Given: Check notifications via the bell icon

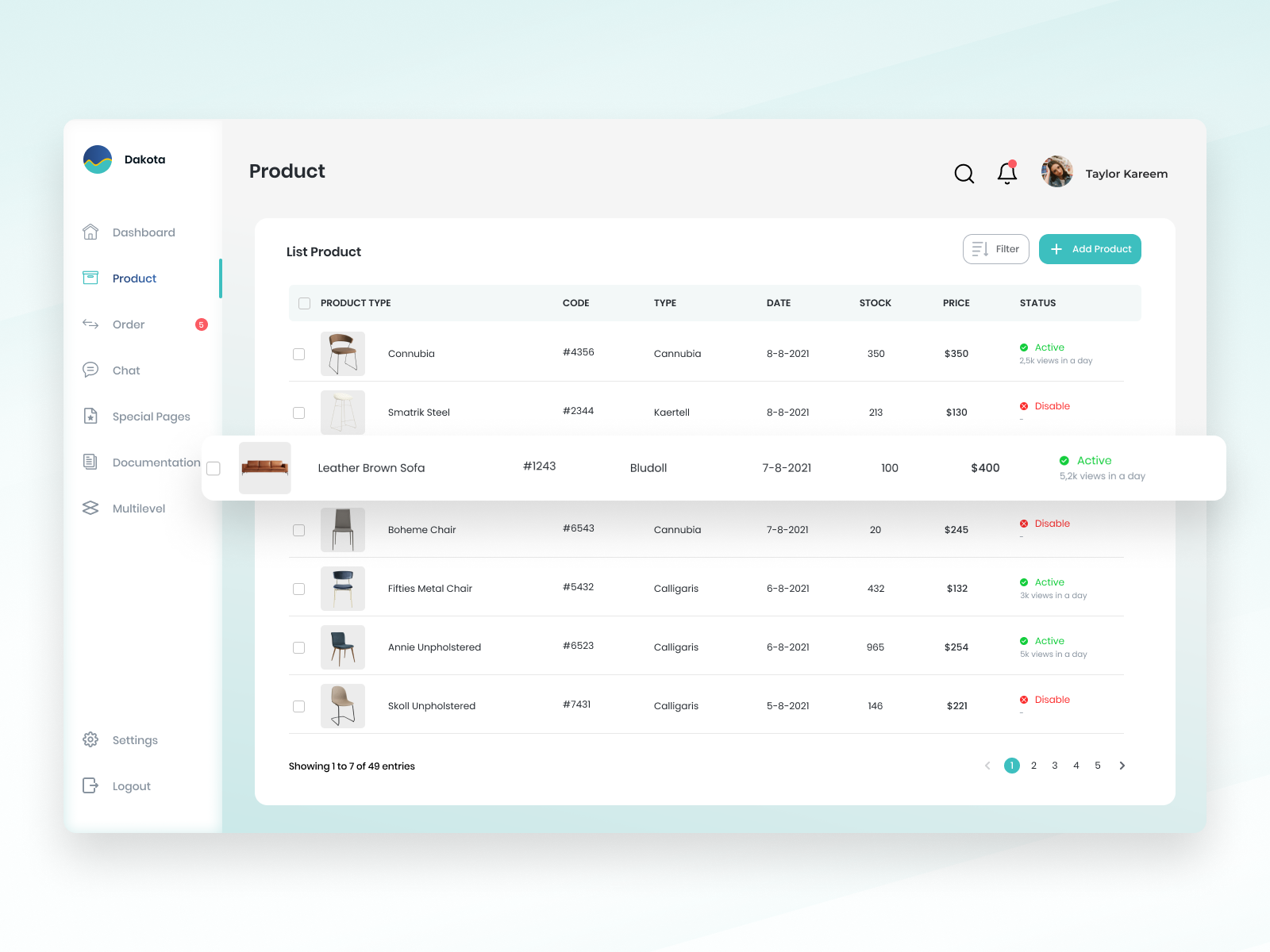Looking at the screenshot, I should tap(1006, 172).
